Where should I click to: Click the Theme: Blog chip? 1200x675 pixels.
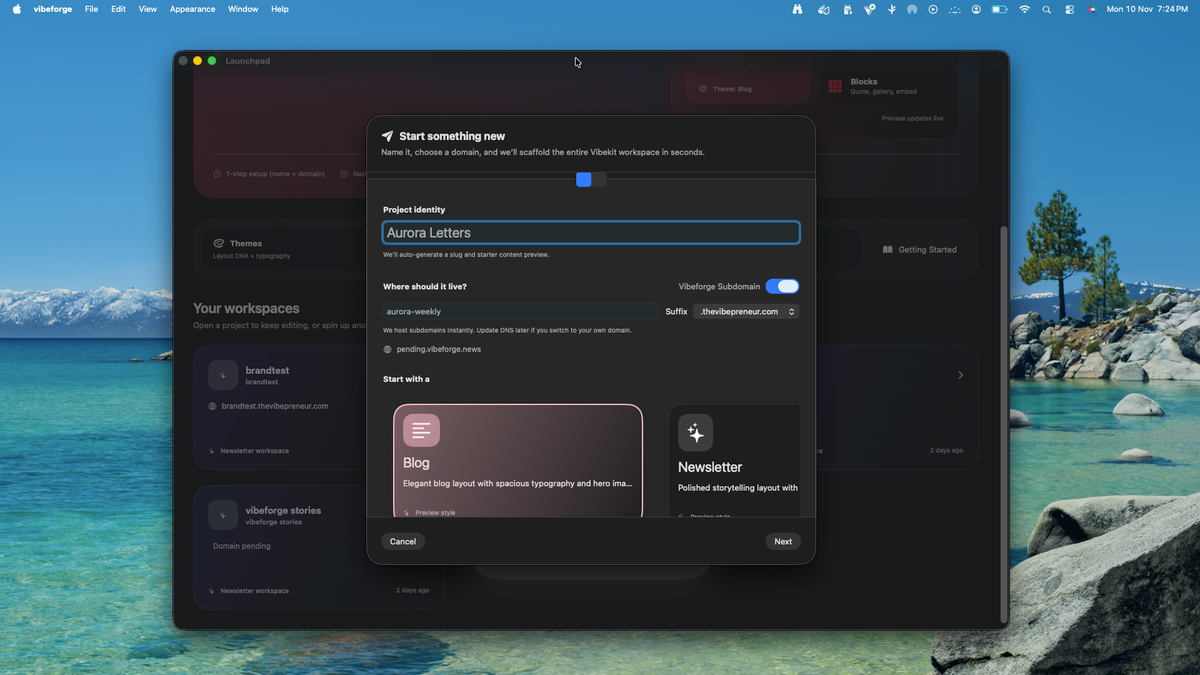(x=726, y=89)
